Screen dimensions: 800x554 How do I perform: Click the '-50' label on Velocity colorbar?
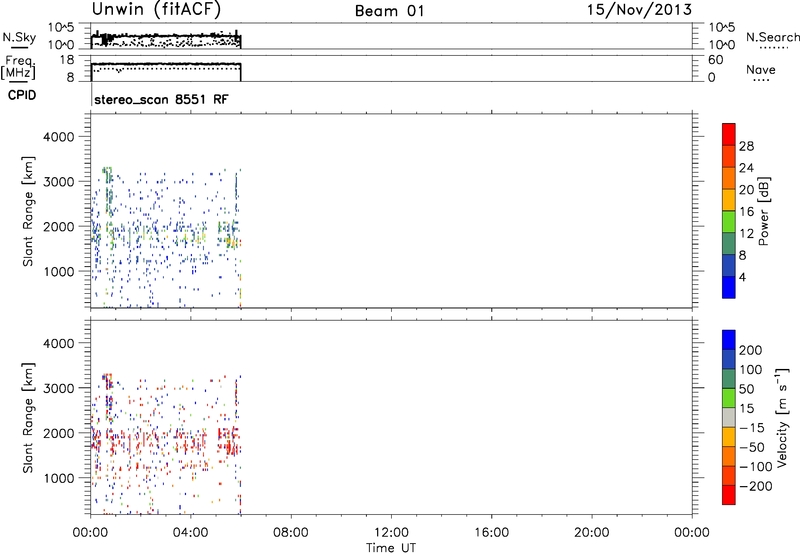[751, 447]
